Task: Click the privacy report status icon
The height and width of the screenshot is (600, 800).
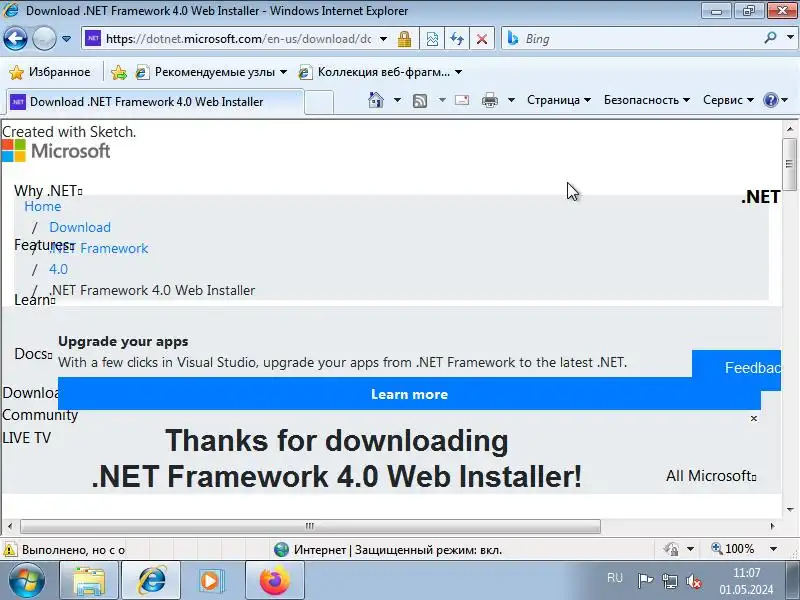Action: [671, 549]
